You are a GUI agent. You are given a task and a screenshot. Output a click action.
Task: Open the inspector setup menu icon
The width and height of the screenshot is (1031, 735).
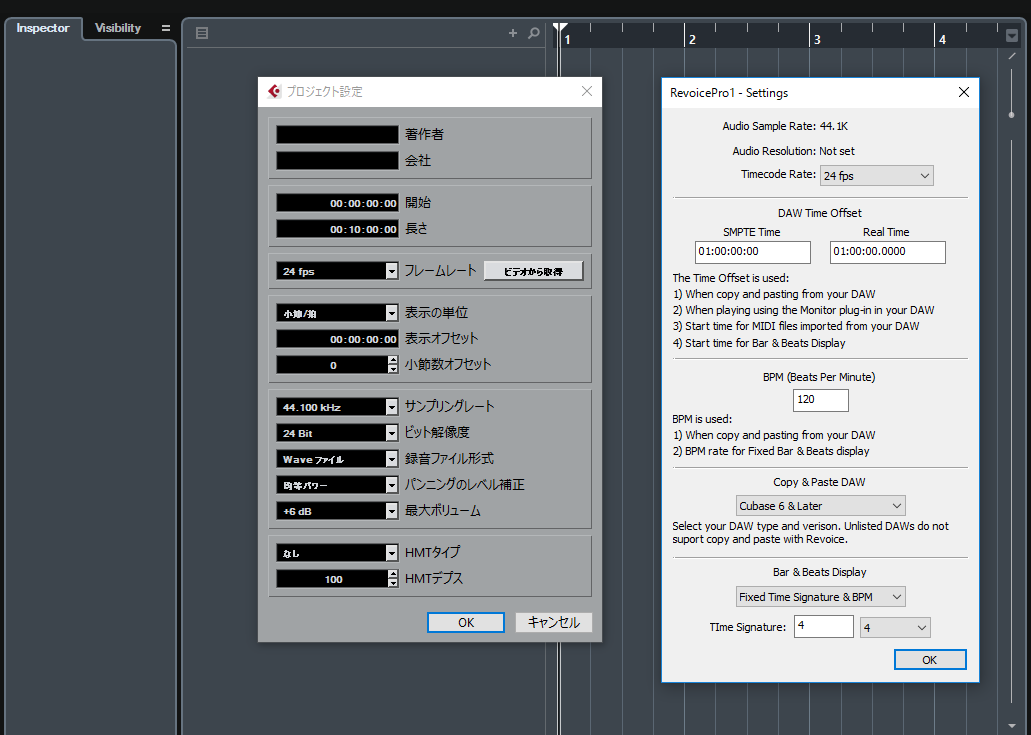pyautogui.click(x=166, y=28)
